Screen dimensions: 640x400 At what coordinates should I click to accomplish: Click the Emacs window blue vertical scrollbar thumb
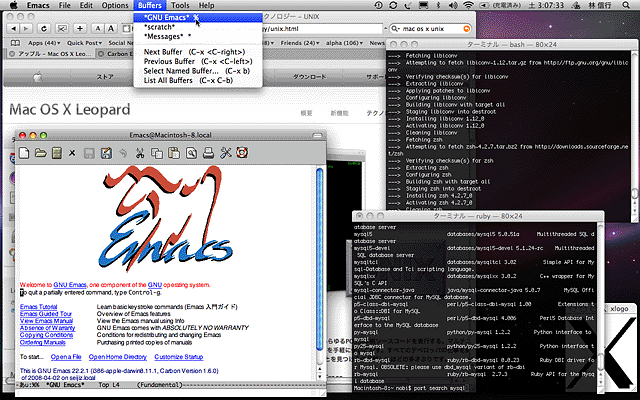tap(320, 259)
